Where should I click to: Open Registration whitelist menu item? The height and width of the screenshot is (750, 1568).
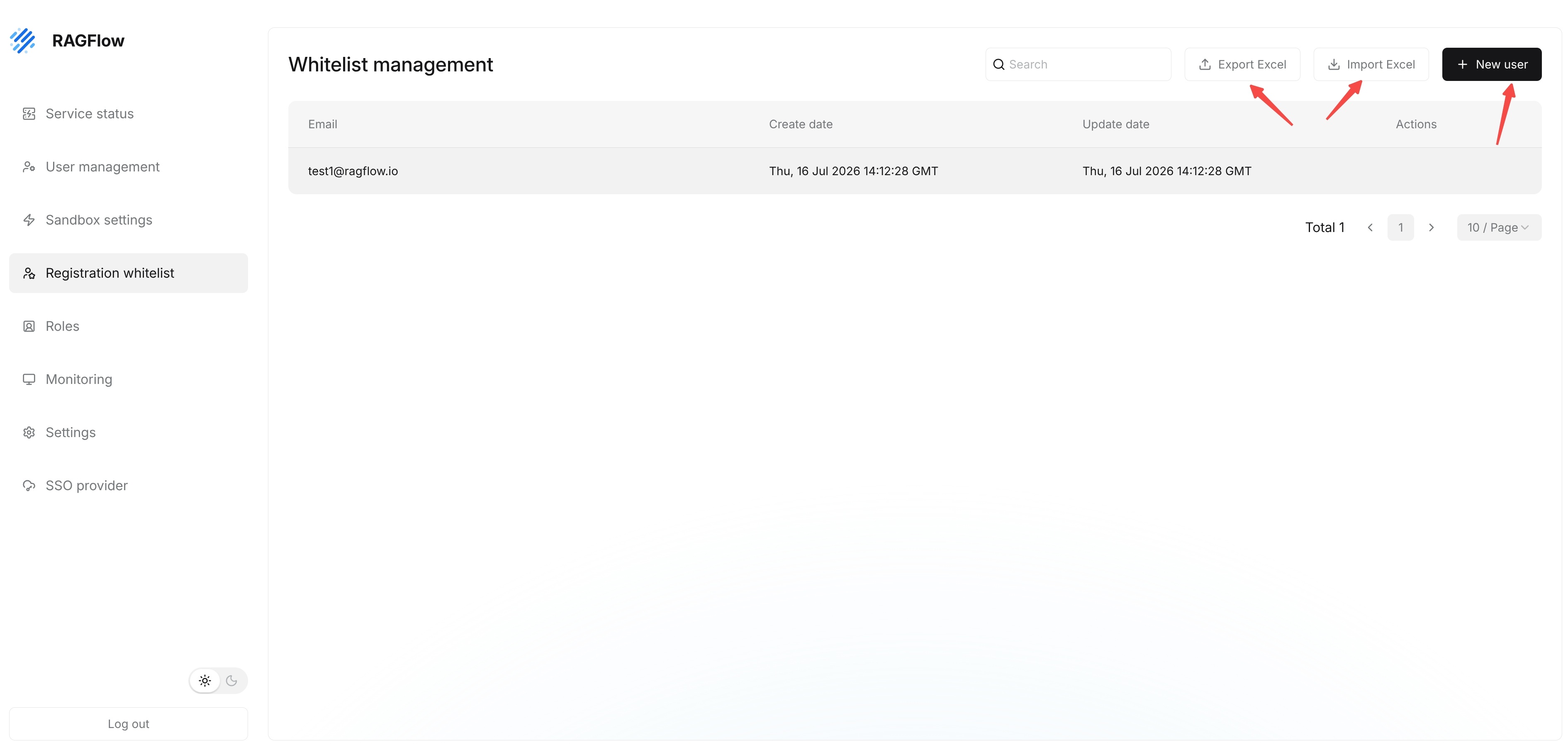pos(129,273)
